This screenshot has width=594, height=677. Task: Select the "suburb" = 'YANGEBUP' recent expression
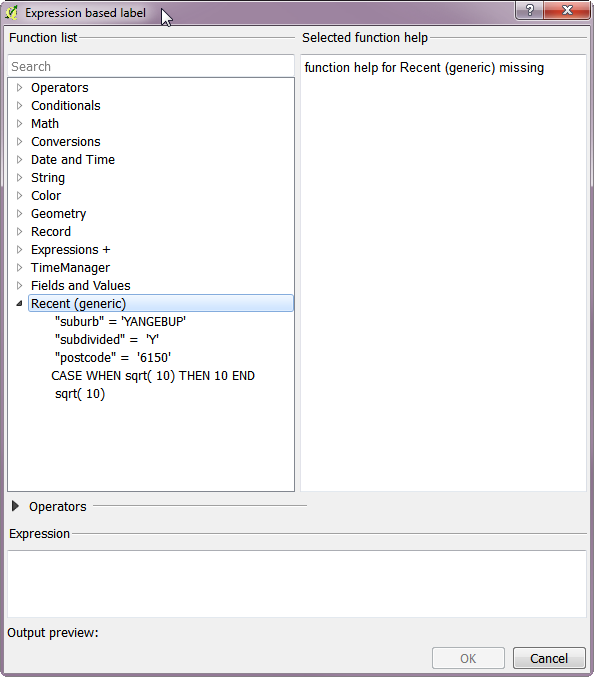click(x=120, y=322)
